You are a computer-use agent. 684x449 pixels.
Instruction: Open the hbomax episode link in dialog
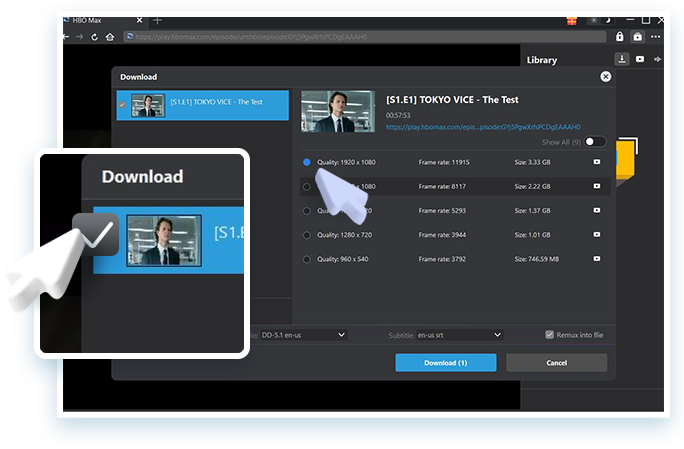483,127
